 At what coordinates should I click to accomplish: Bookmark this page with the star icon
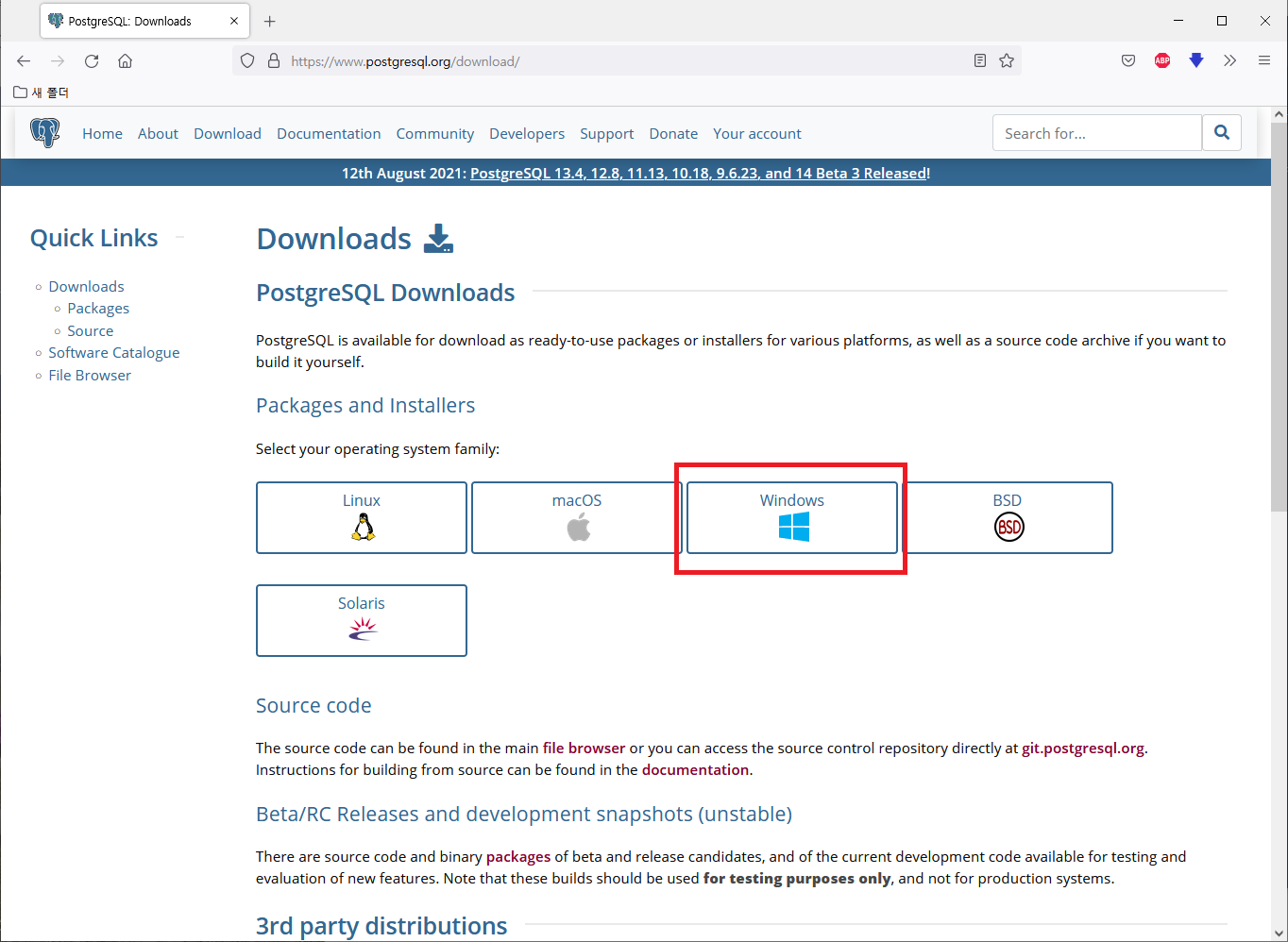1007,61
